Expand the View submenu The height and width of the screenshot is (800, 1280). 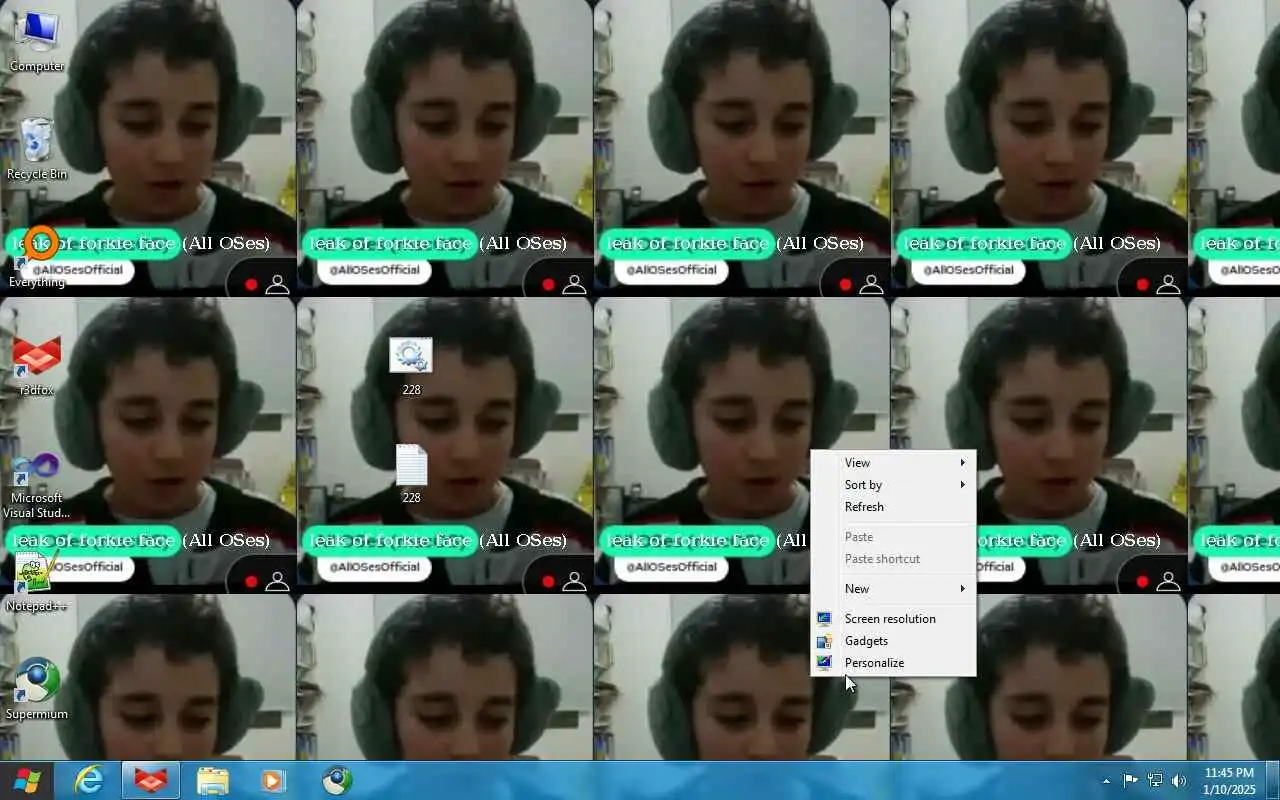pos(893,463)
